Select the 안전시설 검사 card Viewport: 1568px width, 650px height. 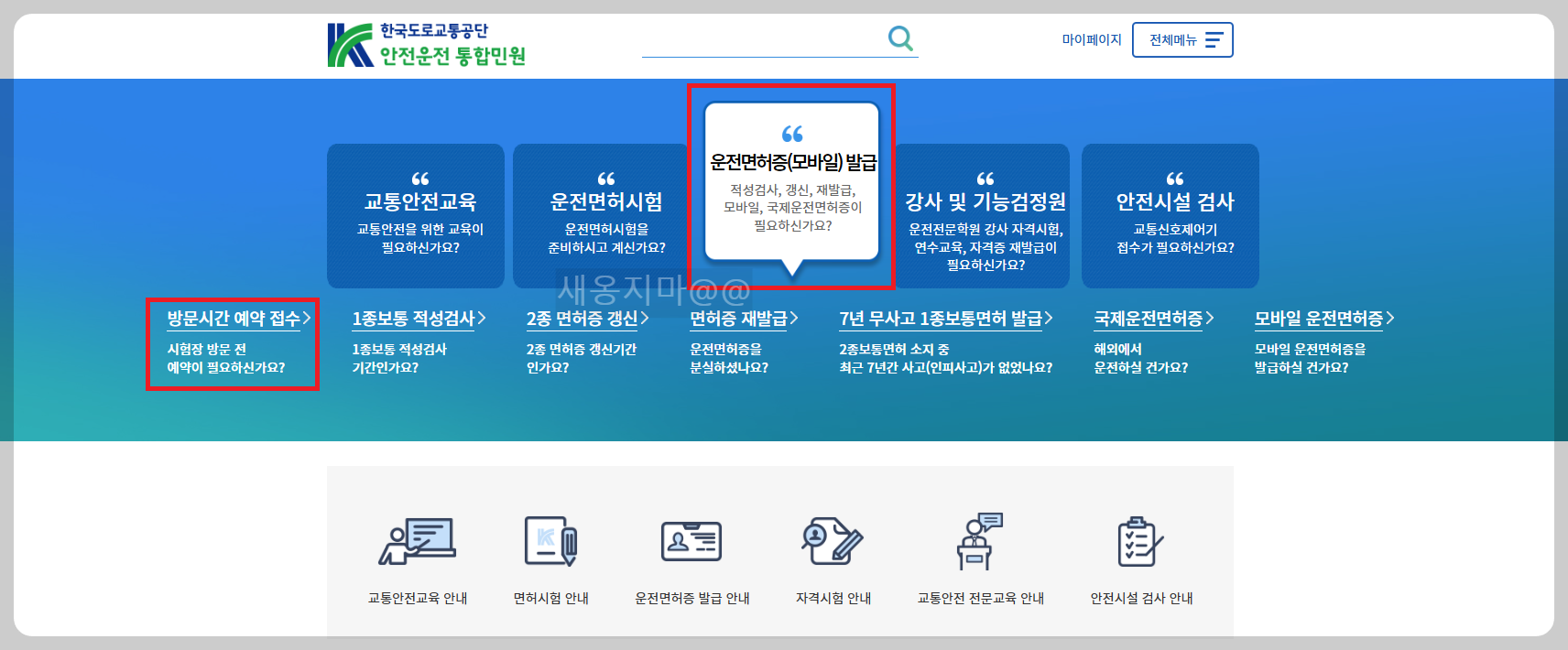pos(1171,216)
